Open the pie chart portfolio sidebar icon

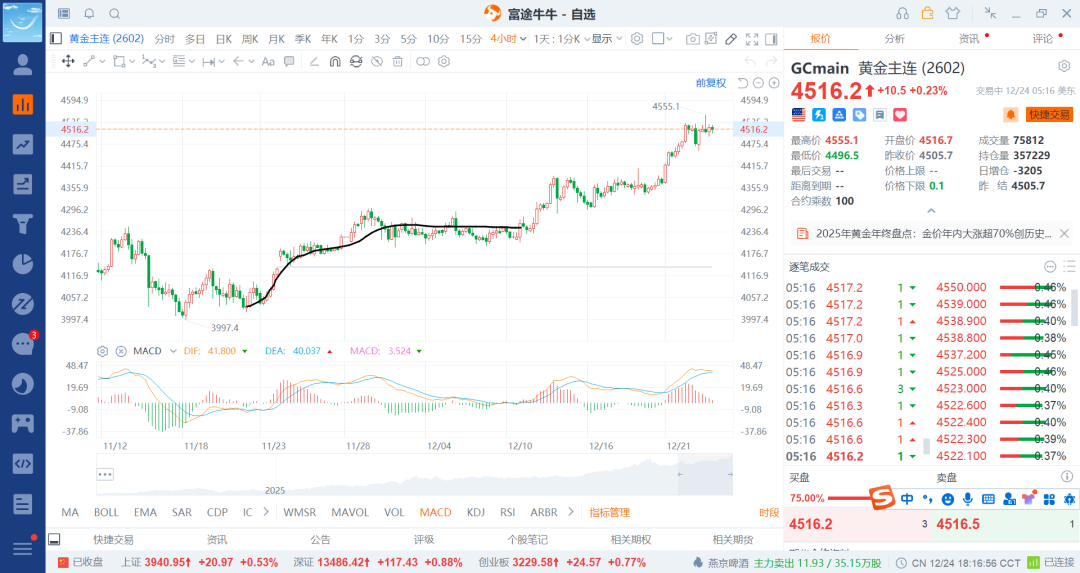(x=23, y=264)
